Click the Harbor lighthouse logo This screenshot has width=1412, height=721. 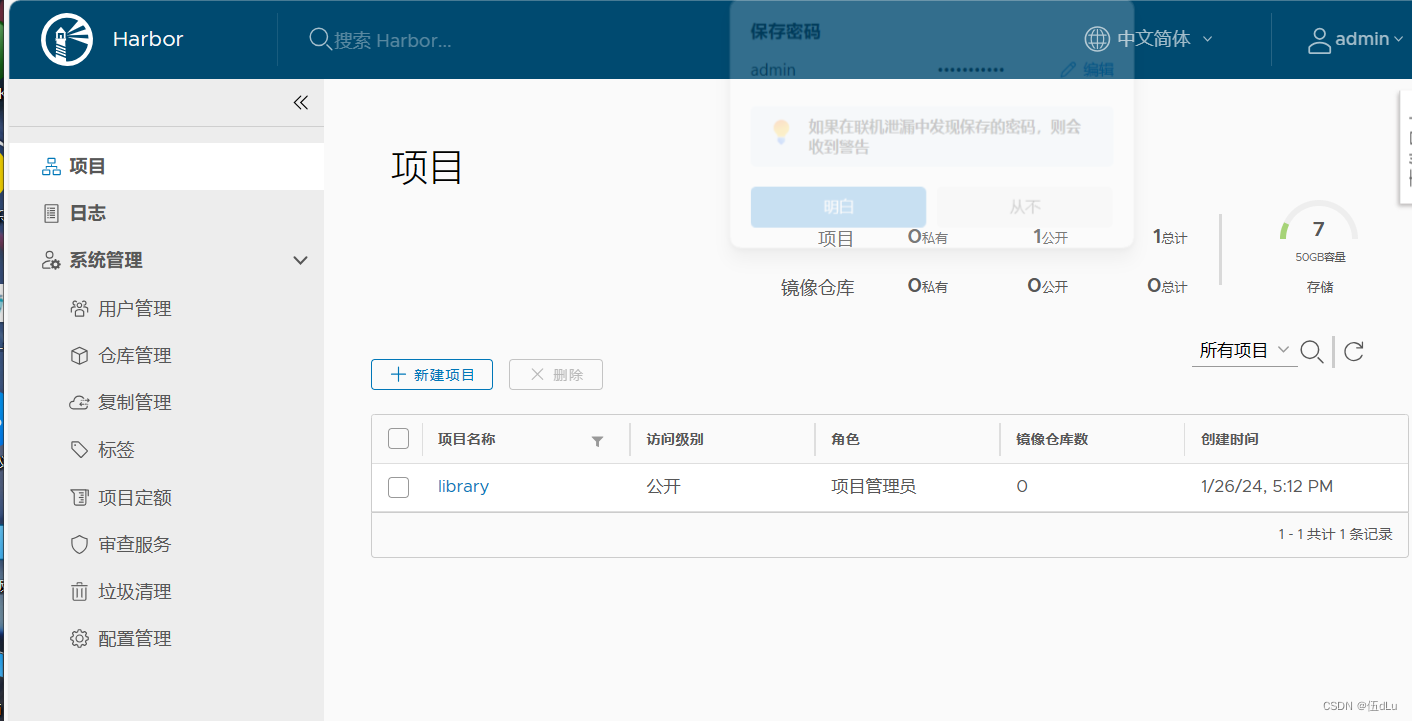point(67,39)
